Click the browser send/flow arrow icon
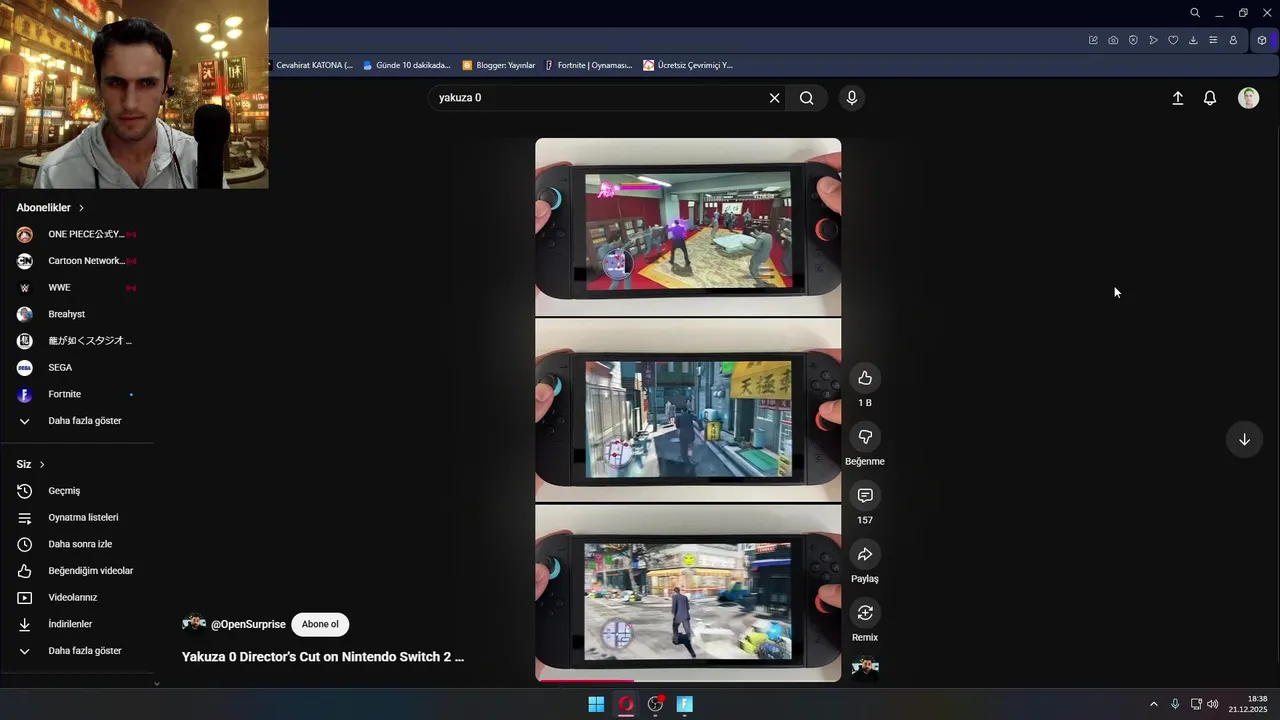The image size is (1280, 720). click(x=1153, y=40)
